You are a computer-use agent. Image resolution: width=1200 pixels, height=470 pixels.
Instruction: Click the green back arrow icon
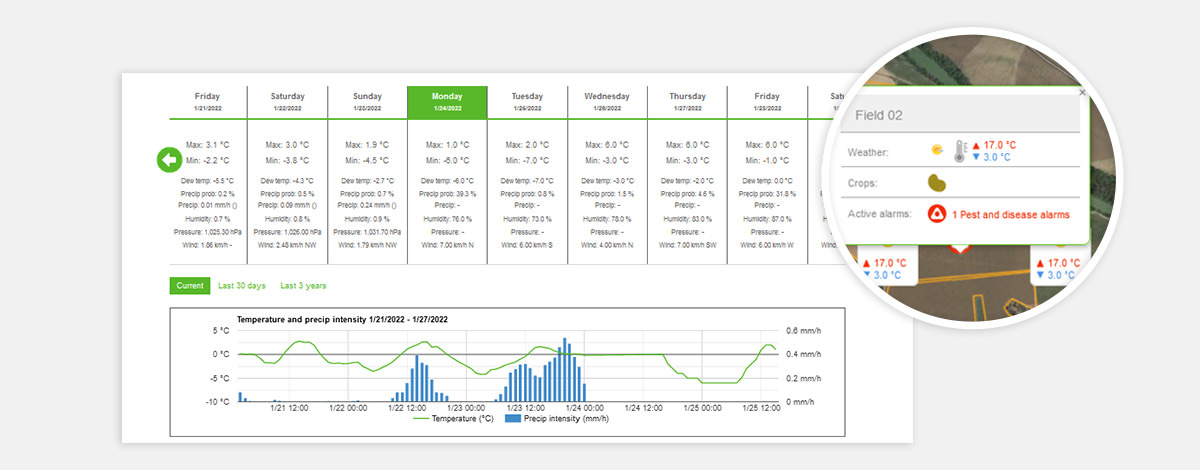pyautogui.click(x=170, y=160)
